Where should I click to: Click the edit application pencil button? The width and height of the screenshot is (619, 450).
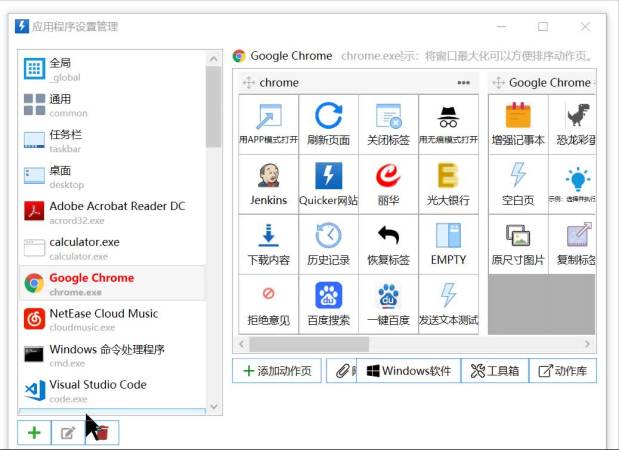(x=68, y=433)
